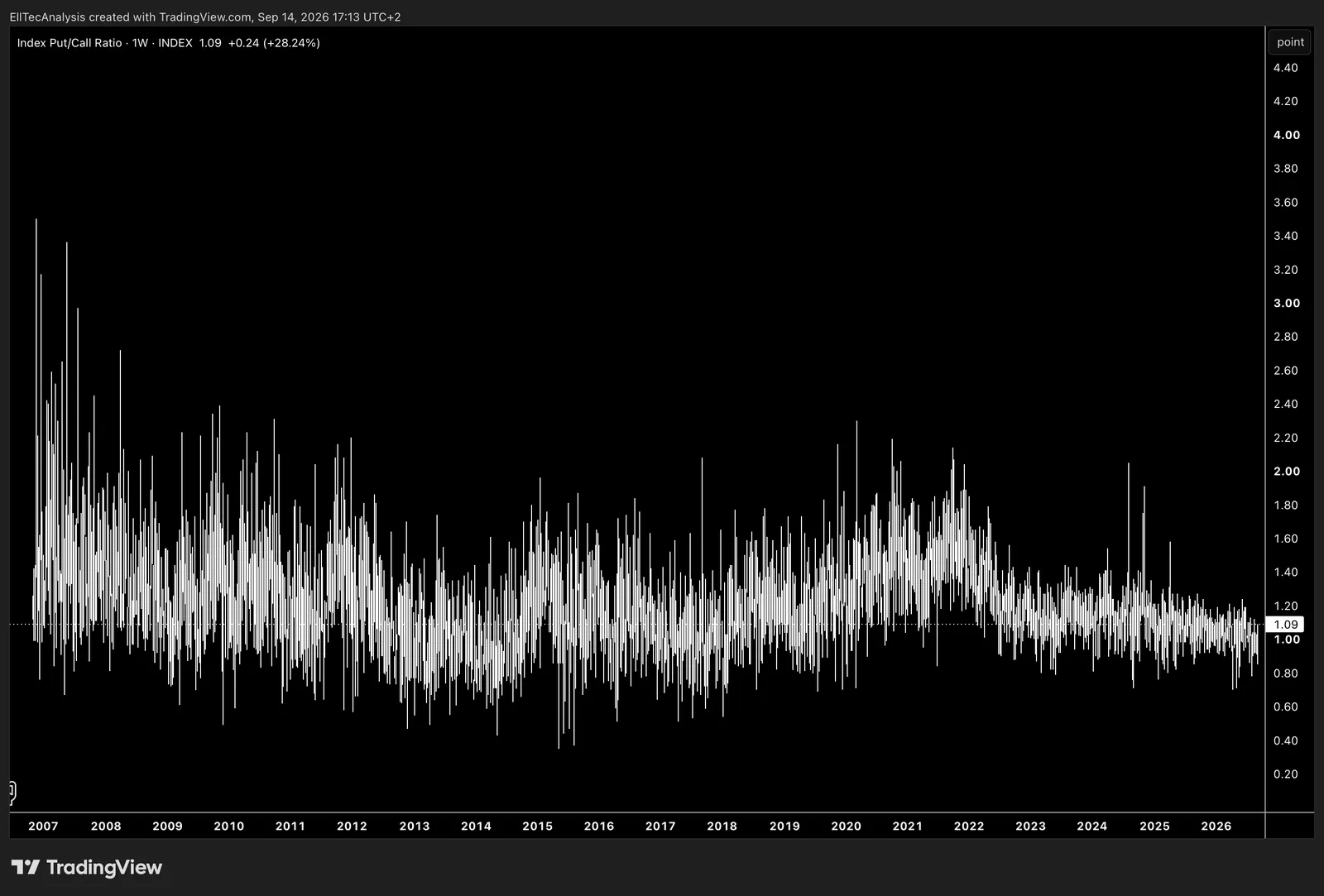Click the 3.60 price scale label
Screen dimensions: 1324x896
[x=1286, y=202]
